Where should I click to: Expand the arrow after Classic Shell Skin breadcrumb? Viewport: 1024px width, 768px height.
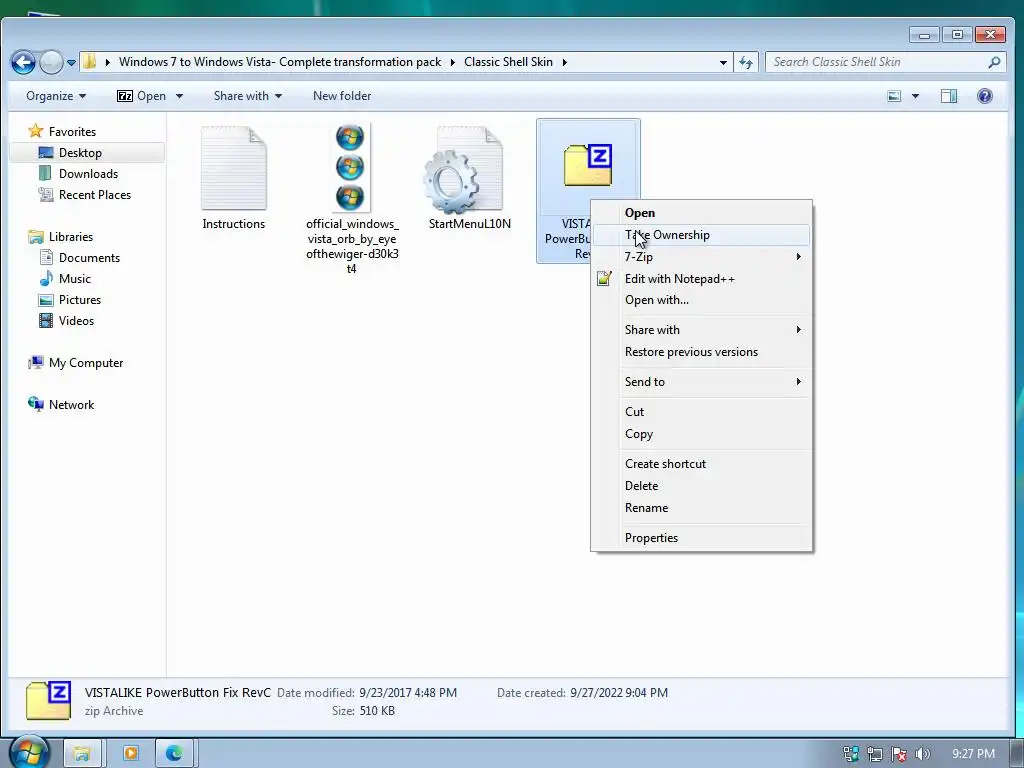click(x=564, y=62)
